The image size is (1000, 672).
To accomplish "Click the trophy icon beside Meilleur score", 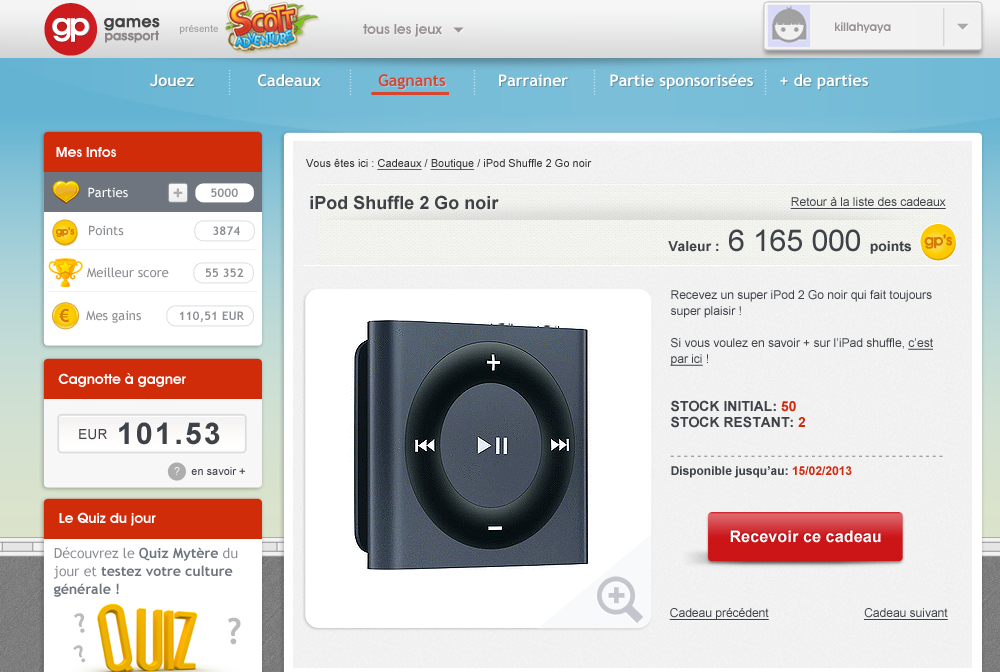I will (x=65, y=272).
